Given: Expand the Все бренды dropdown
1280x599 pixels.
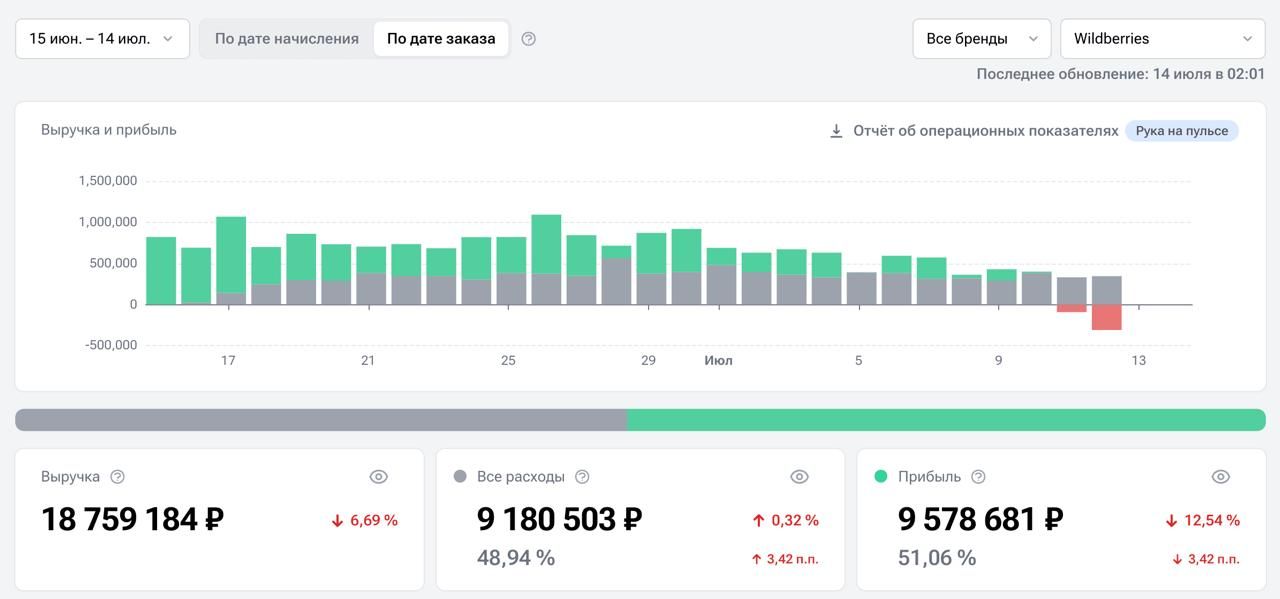Looking at the screenshot, I should click(981, 39).
